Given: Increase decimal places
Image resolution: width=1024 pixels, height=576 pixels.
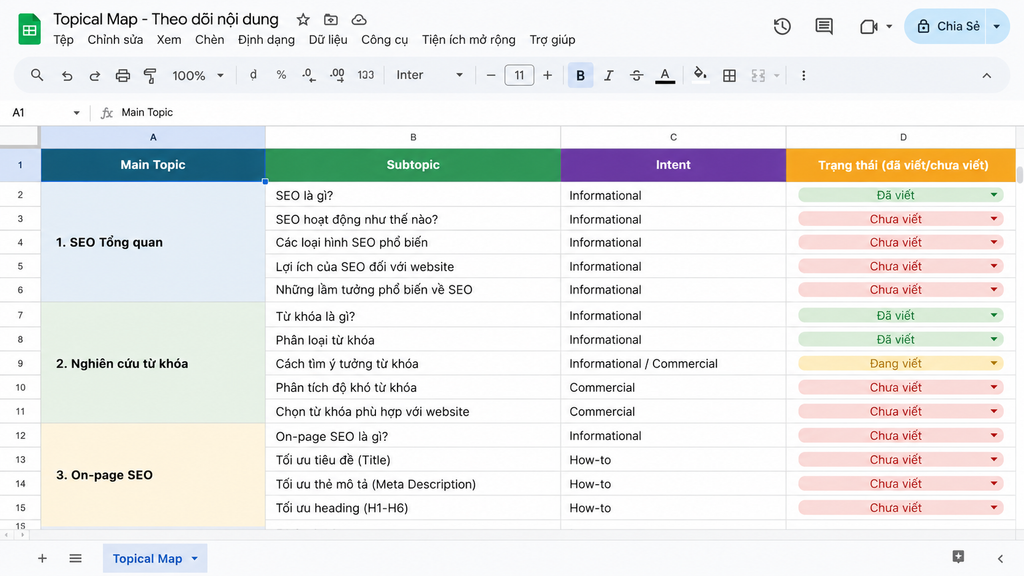Looking at the screenshot, I should click(x=337, y=75).
